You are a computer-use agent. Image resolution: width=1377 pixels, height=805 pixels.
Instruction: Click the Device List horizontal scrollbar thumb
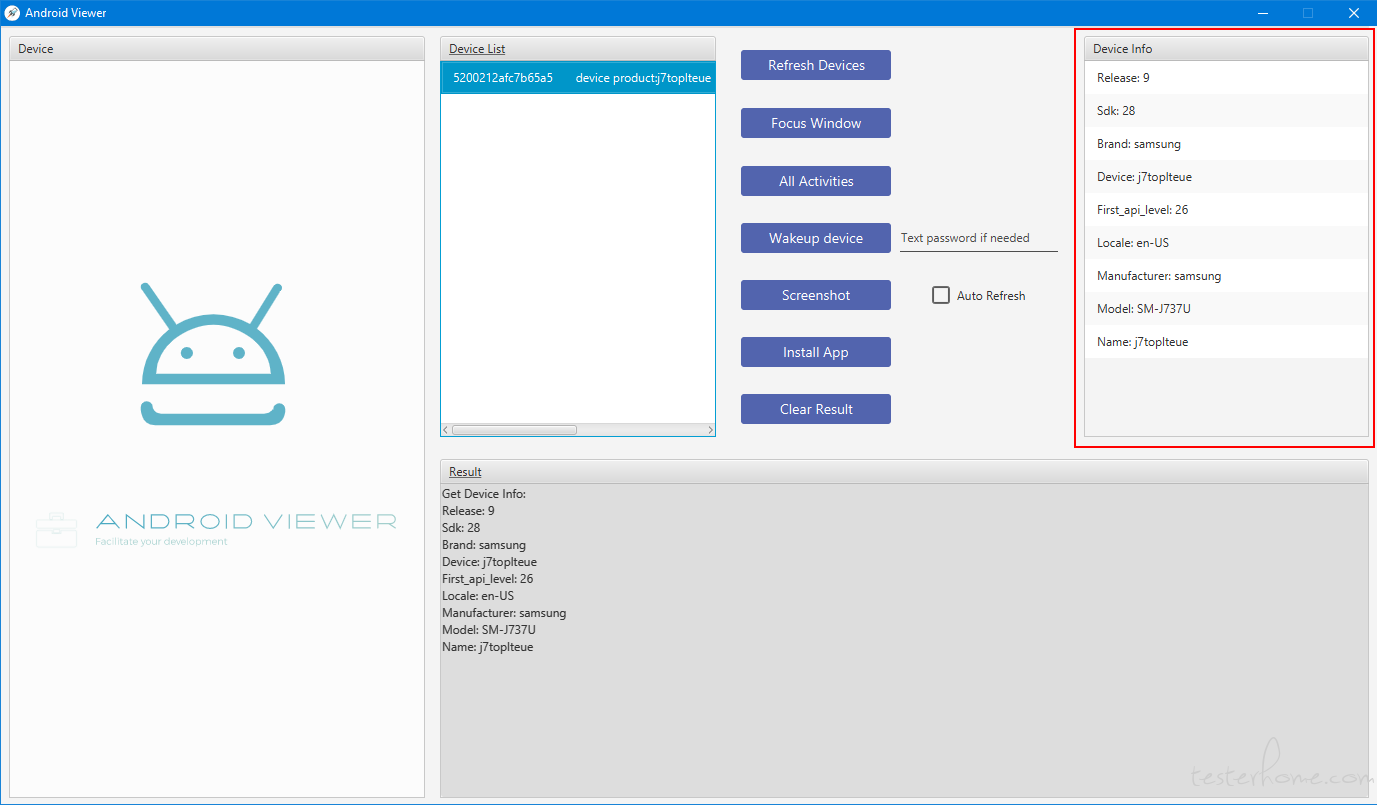[514, 430]
